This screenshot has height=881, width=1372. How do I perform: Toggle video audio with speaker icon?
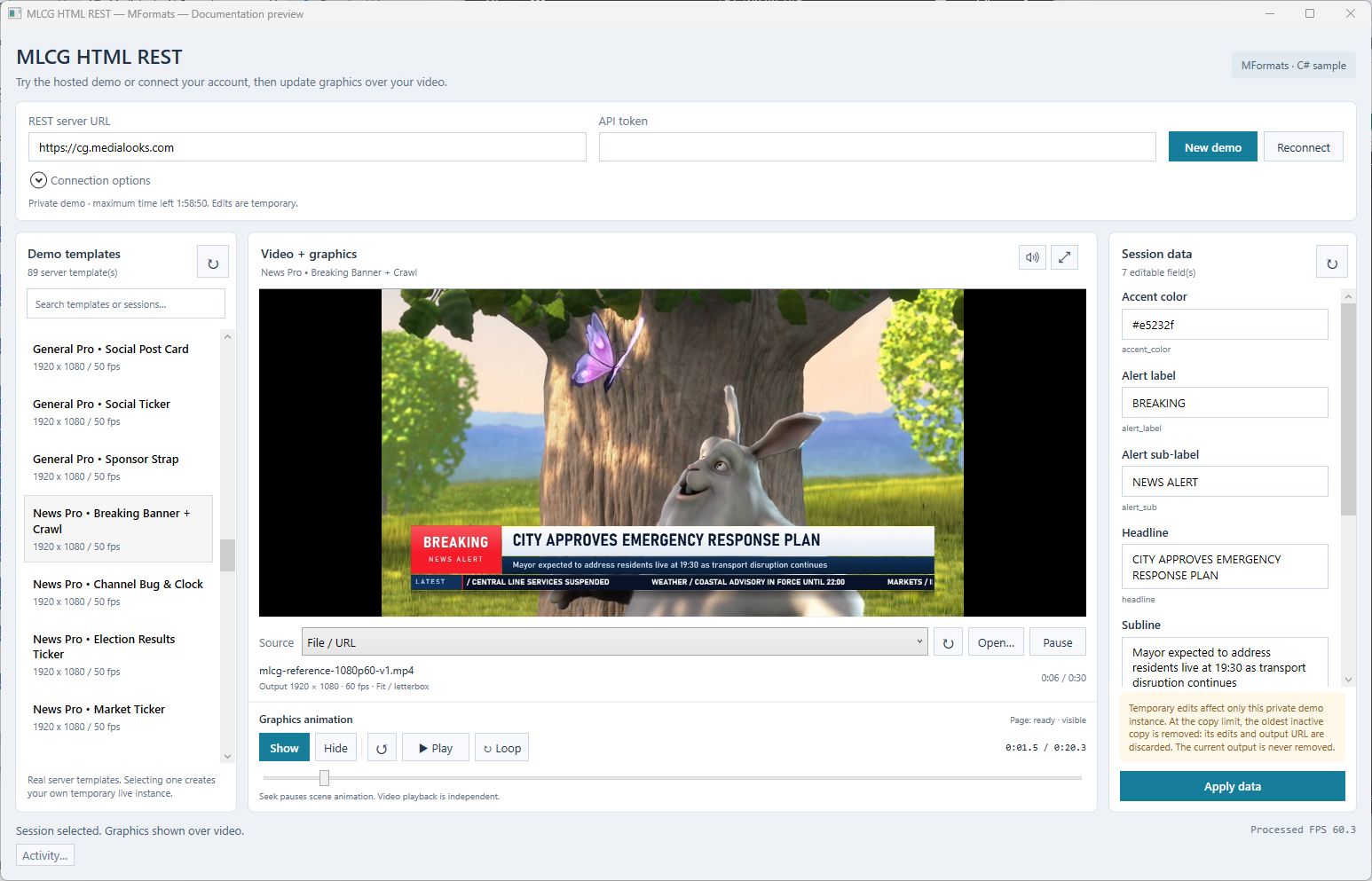tap(1032, 257)
